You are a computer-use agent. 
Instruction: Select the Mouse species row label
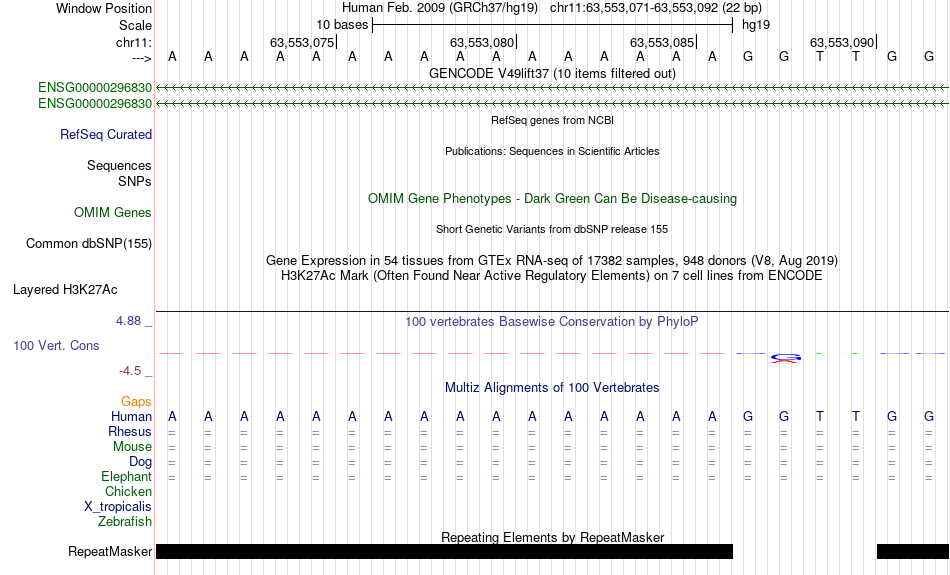(132, 447)
